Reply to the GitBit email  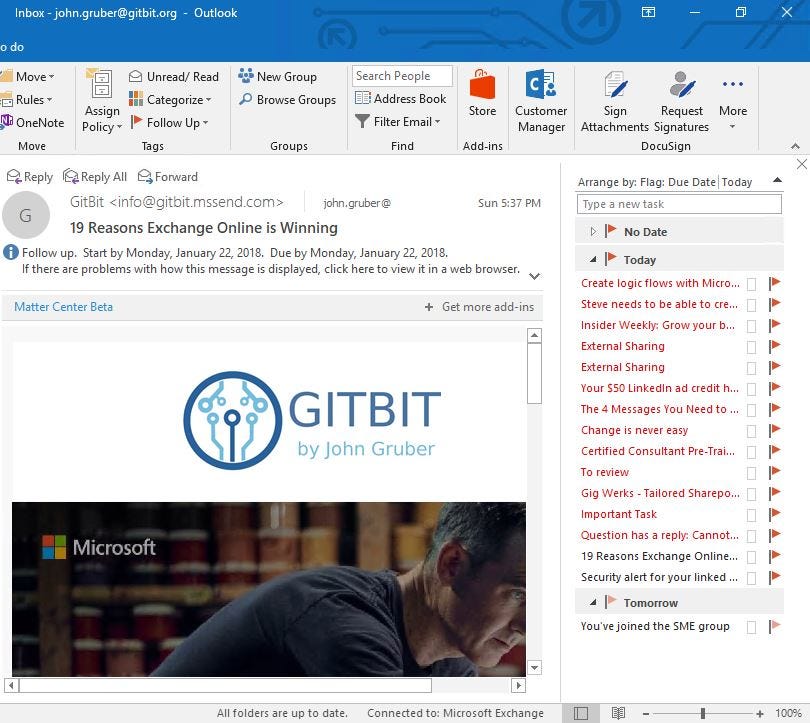click(x=29, y=177)
